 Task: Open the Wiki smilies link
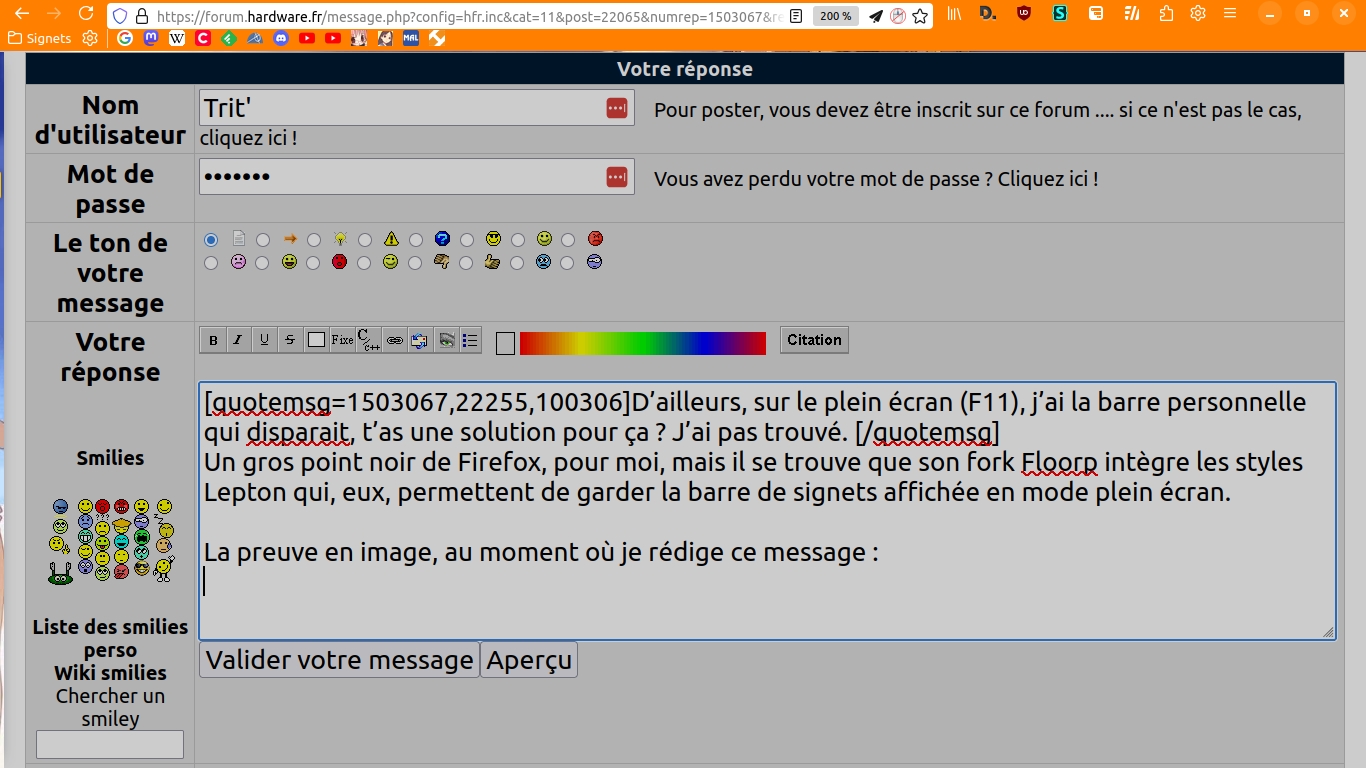(110, 673)
